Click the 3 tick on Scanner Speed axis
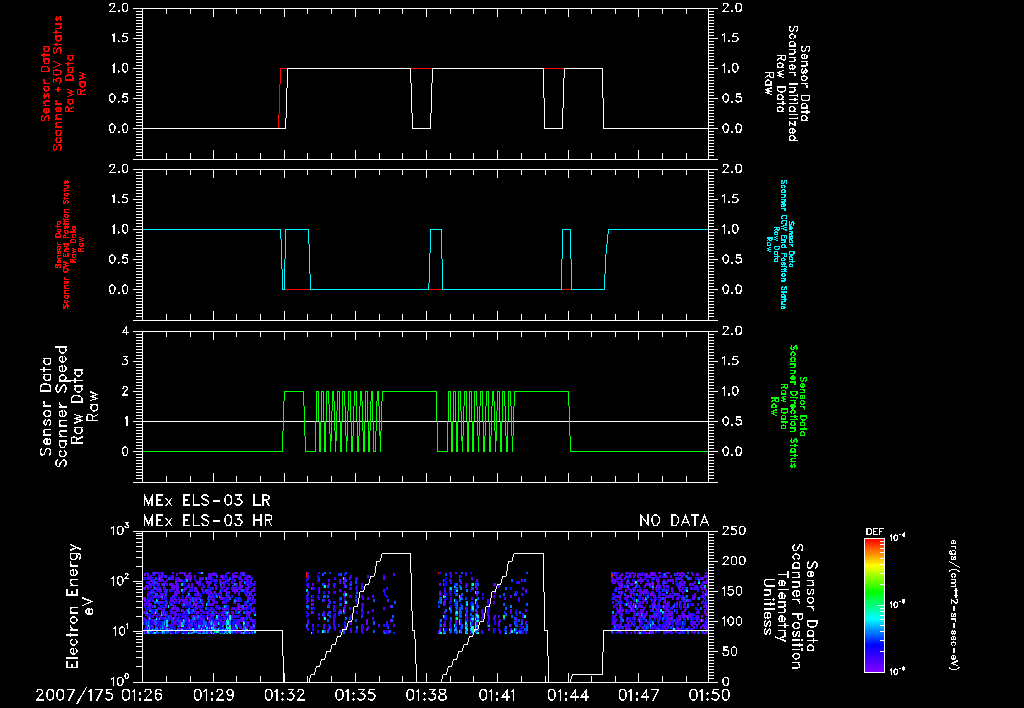This screenshot has height=708, width=1024. point(125,361)
